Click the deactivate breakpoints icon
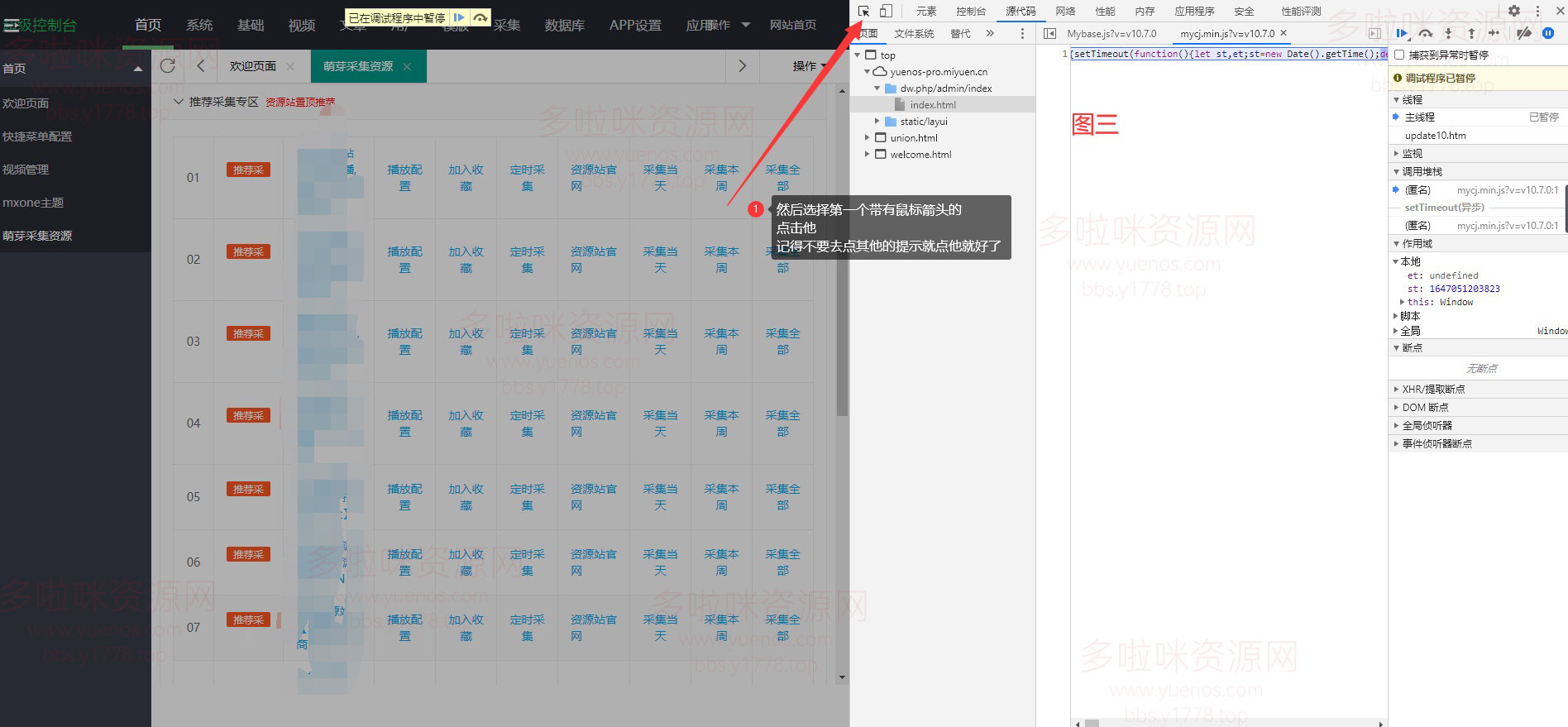The height and width of the screenshot is (727, 1568). [1524, 33]
